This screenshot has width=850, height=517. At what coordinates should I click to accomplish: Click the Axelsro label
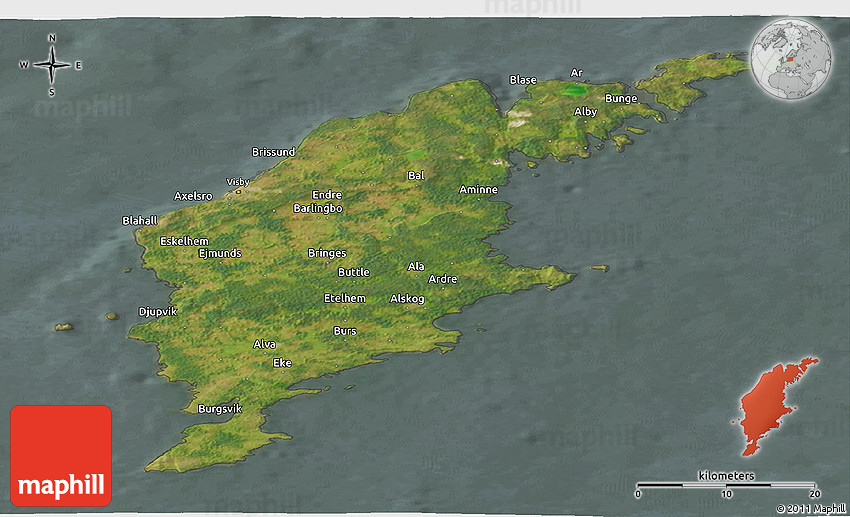[x=193, y=196]
